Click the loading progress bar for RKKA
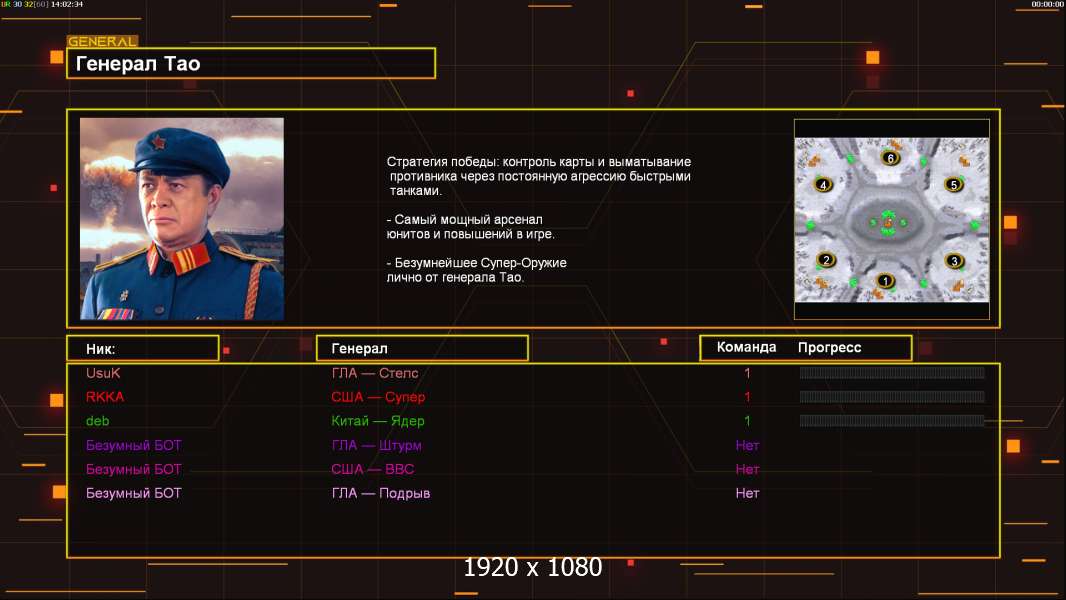This screenshot has height=600, width=1066. [x=892, y=397]
